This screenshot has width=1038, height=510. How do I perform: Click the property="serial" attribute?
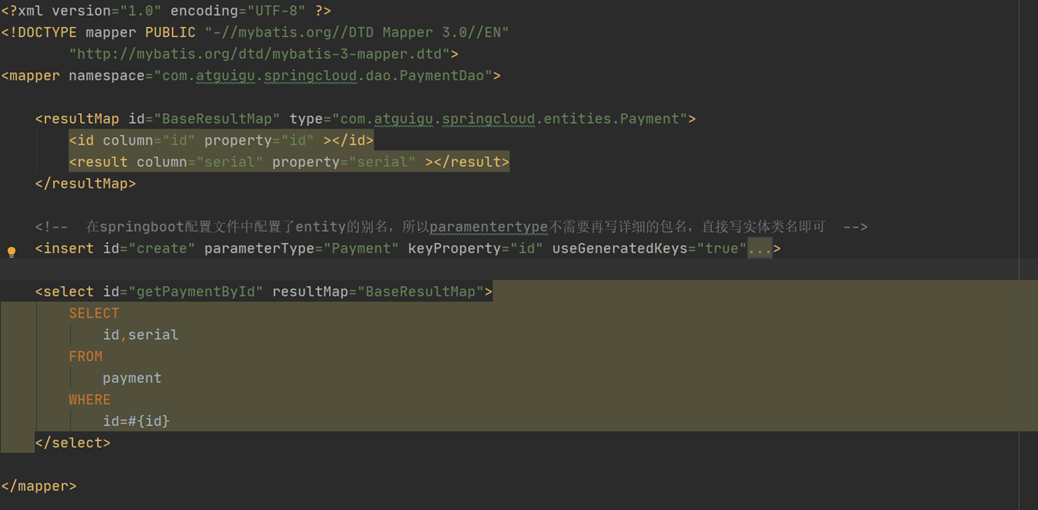pyautogui.click(x=344, y=162)
